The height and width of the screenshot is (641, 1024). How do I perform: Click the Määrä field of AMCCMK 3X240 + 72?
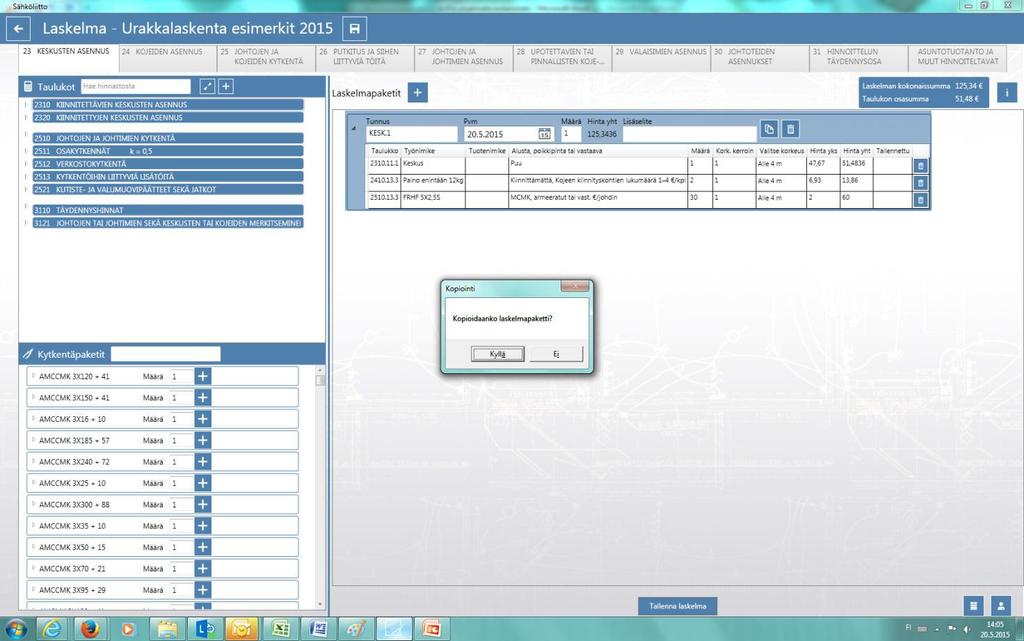[x=181, y=461]
